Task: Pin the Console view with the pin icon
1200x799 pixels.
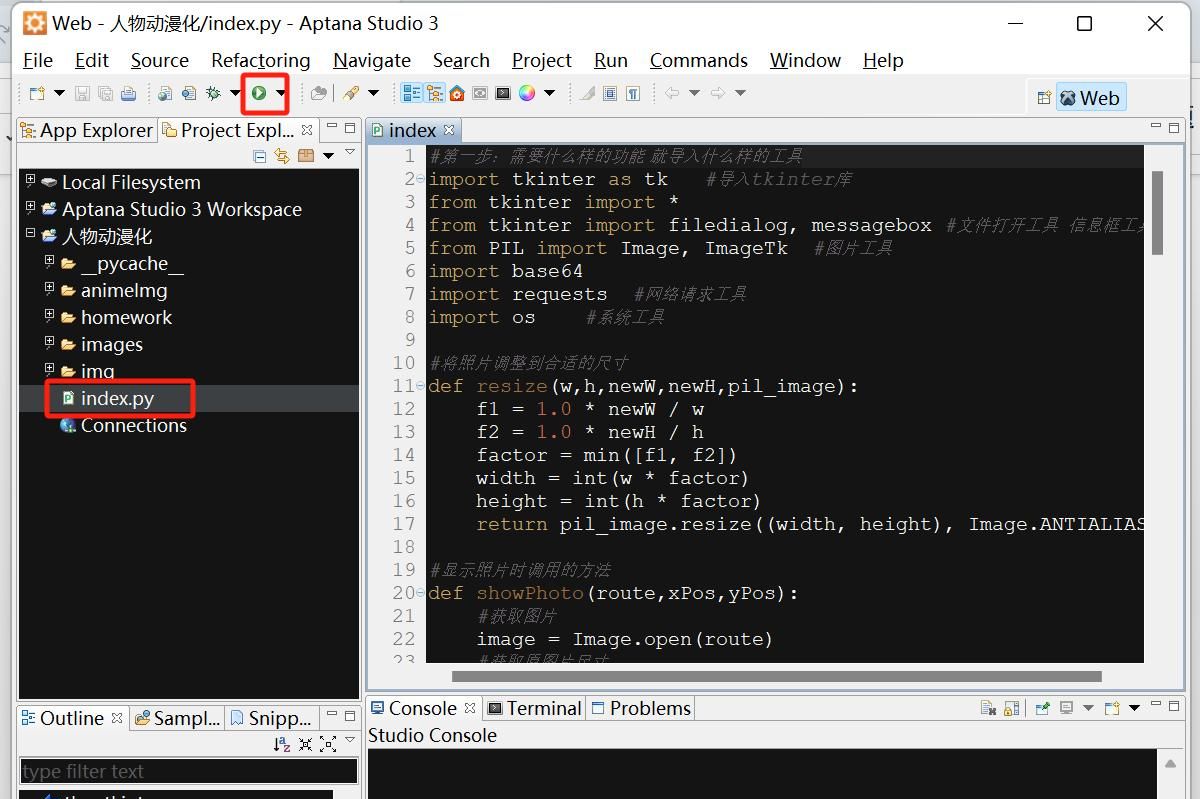Action: [1043, 708]
